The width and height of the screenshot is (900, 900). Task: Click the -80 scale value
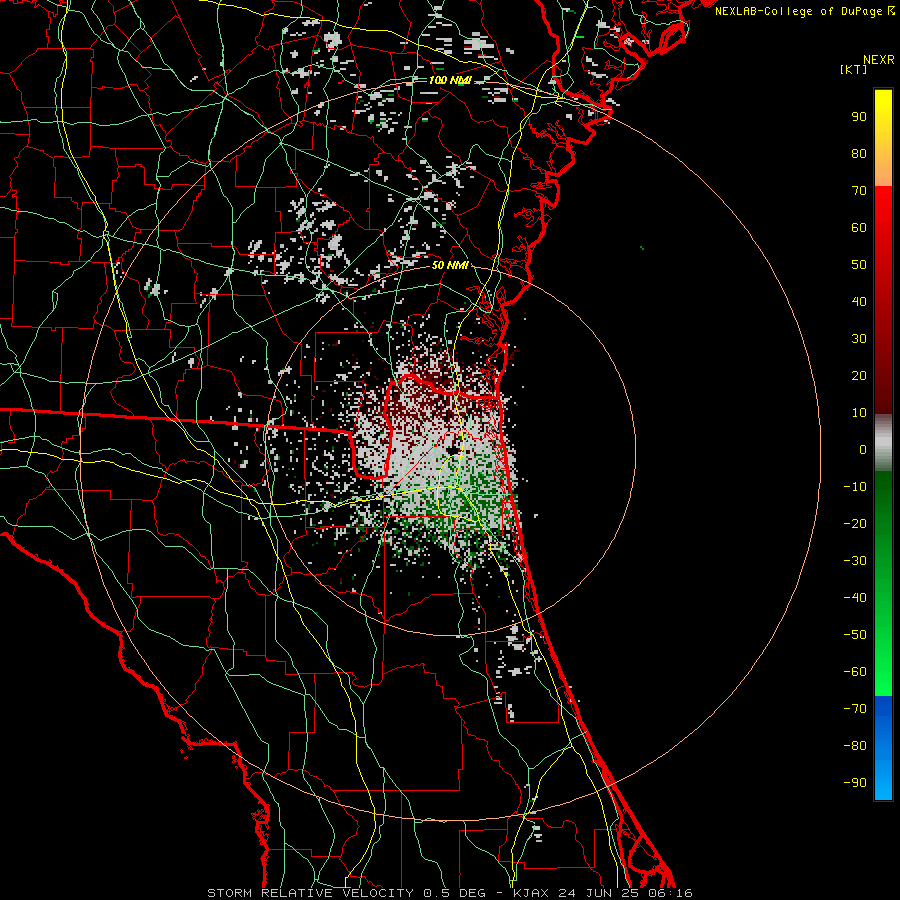[x=855, y=746]
